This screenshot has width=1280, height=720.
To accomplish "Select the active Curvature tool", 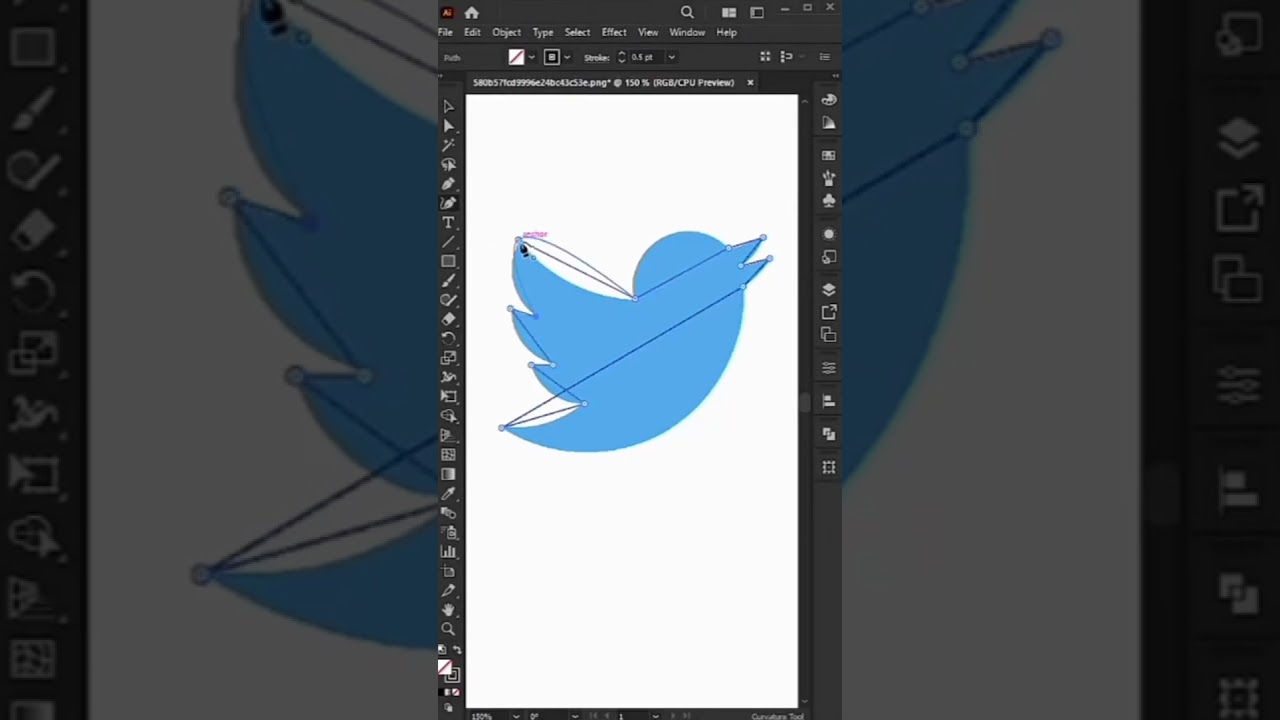I will coord(448,203).
